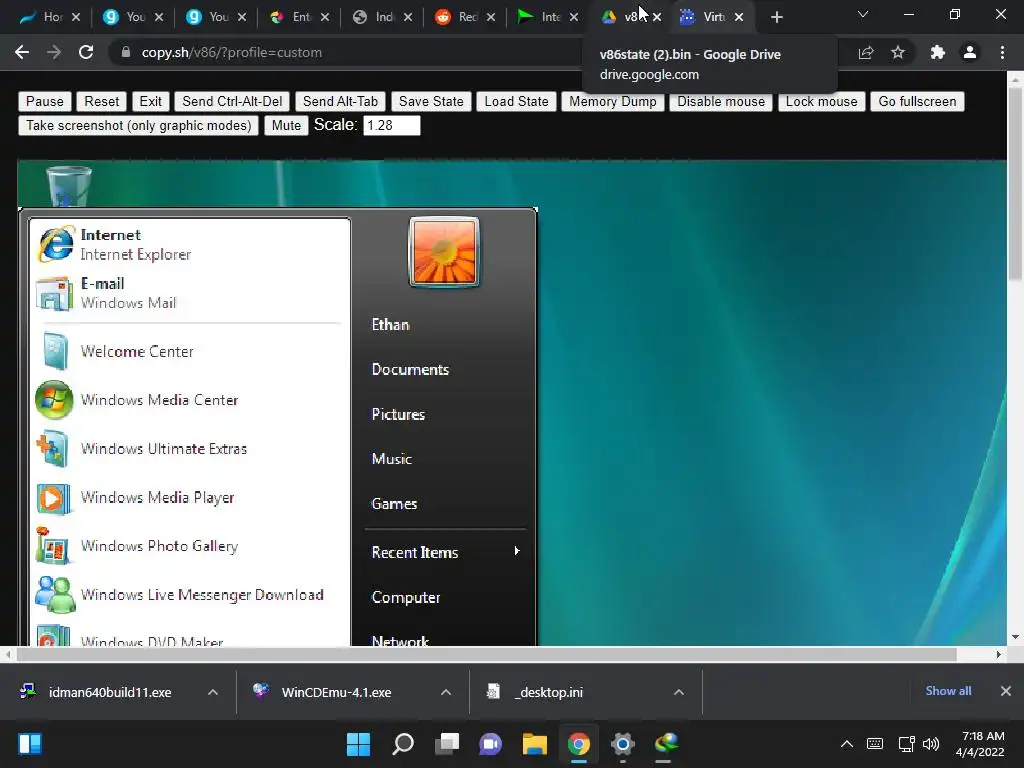Click the user account flower picture
This screenshot has height=768, width=1024.
pos(444,252)
